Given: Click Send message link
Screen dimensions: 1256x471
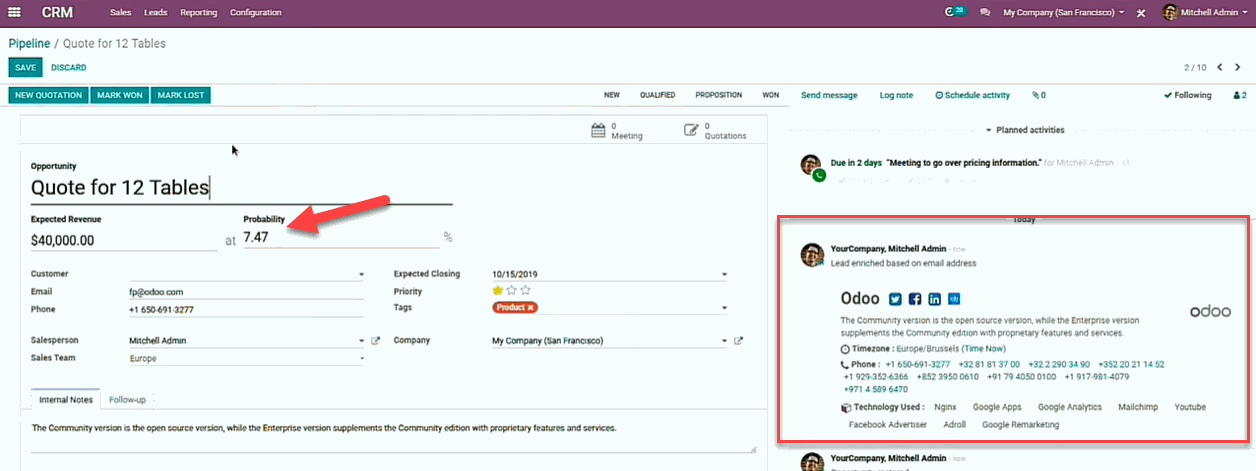Looking at the screenshot, I should [829, 96].
